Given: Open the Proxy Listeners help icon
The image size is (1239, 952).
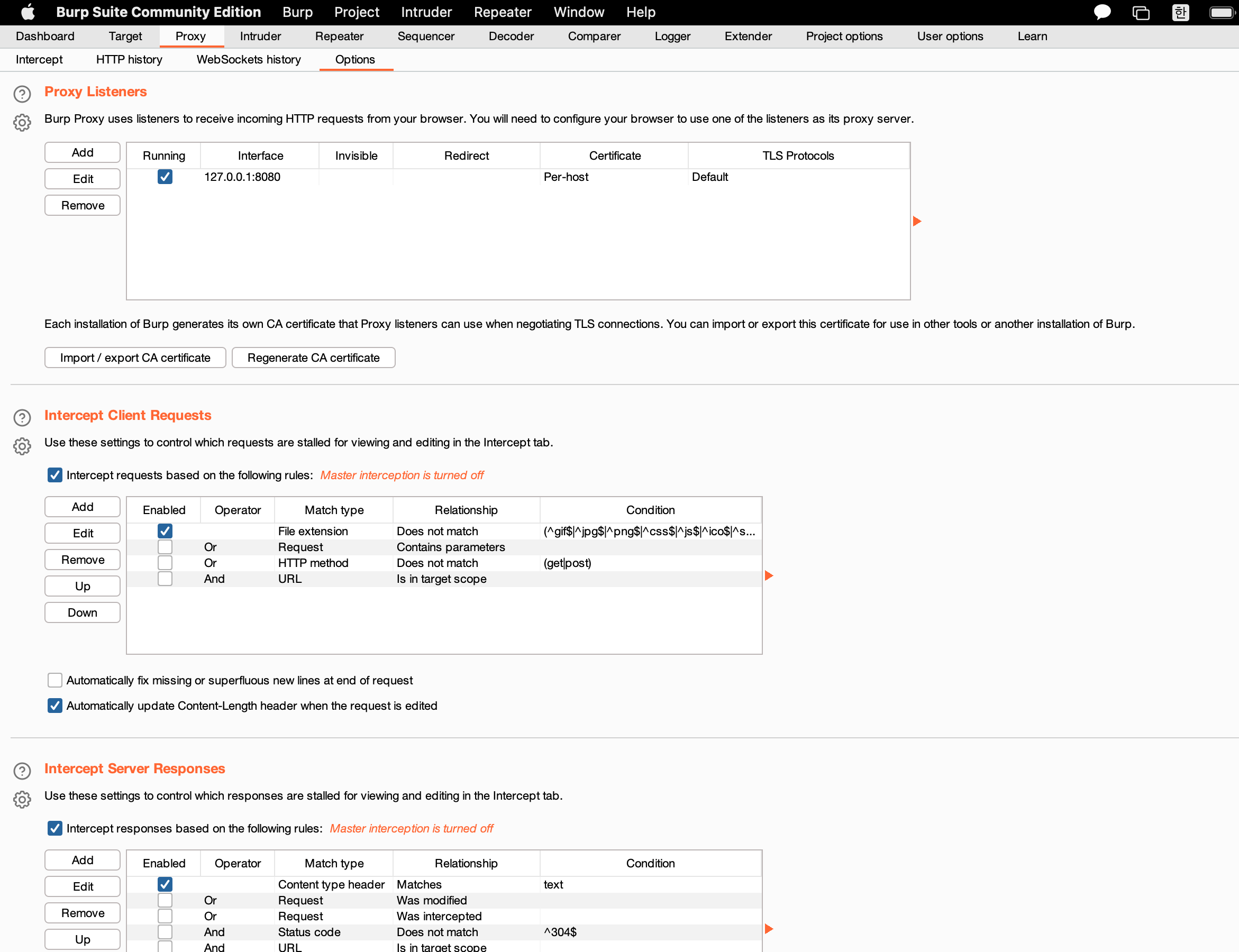Looking at the screenshot, I should 22,94.
